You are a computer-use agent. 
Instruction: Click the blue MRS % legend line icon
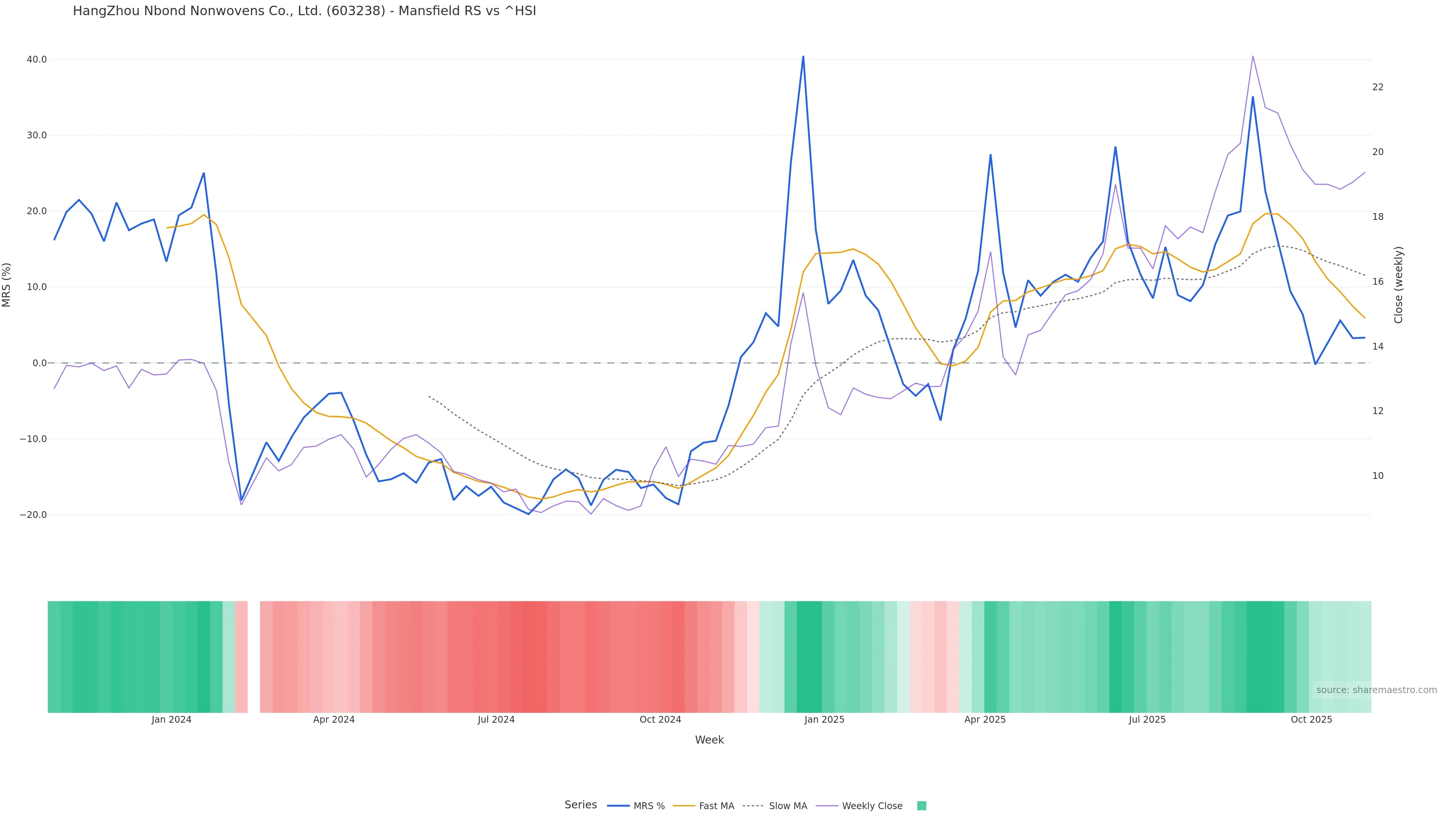click(x=618, y=806)
